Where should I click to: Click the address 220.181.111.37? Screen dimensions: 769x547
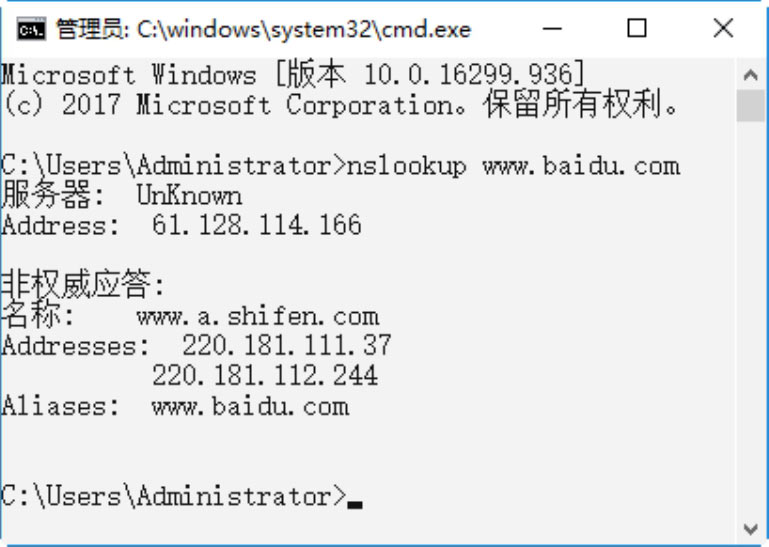286,346
